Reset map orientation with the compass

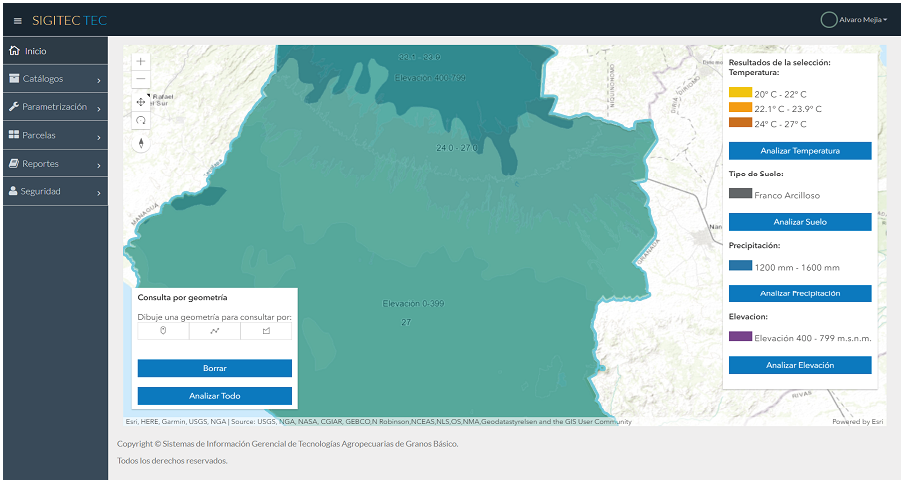coord(141,142)
